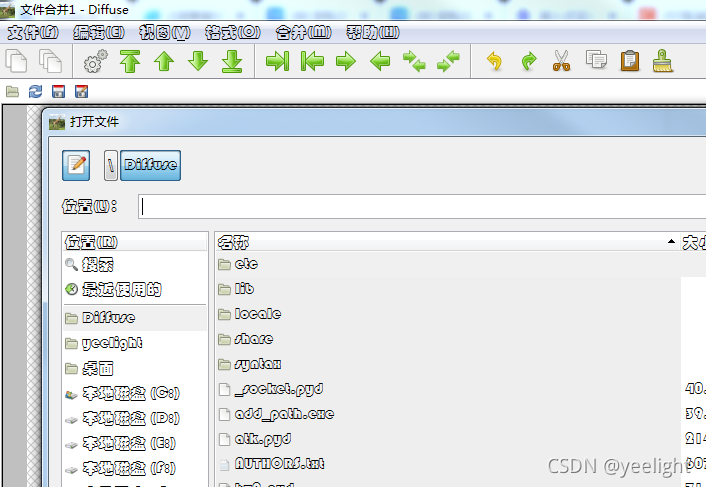Toggle the pencil type-location button in dialog

[x=76, y=165]
